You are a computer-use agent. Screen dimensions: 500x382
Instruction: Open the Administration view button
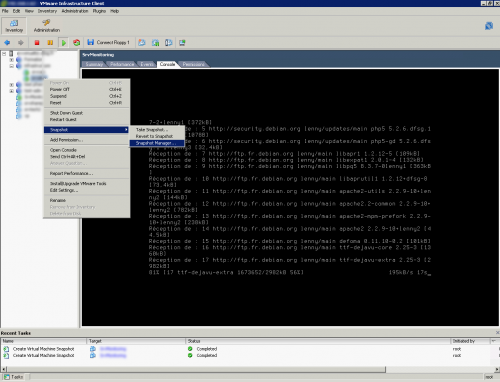coord(47,26)
